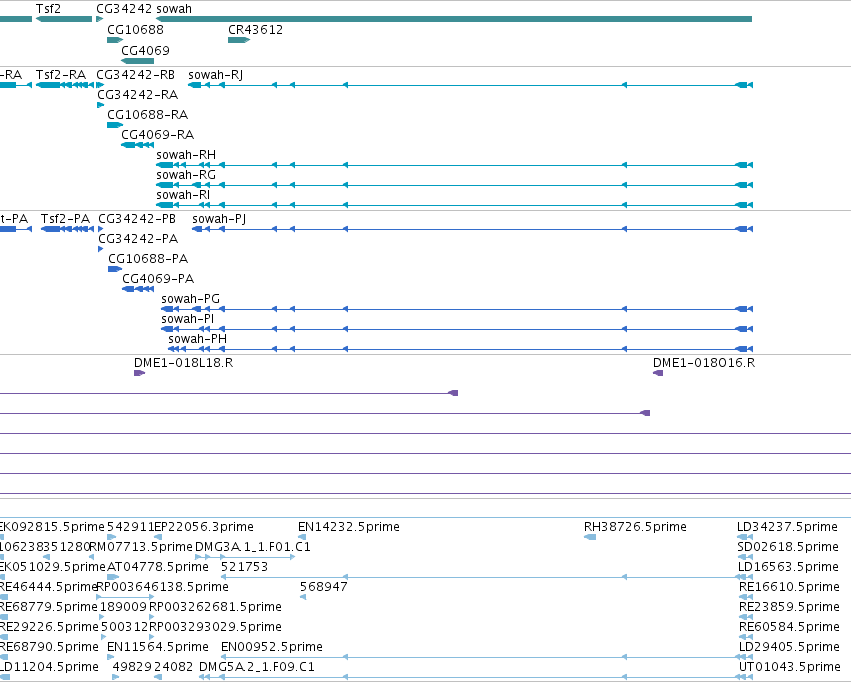
Task: Open EST RP003262681.5prime
Action: (x=215, y=607)
